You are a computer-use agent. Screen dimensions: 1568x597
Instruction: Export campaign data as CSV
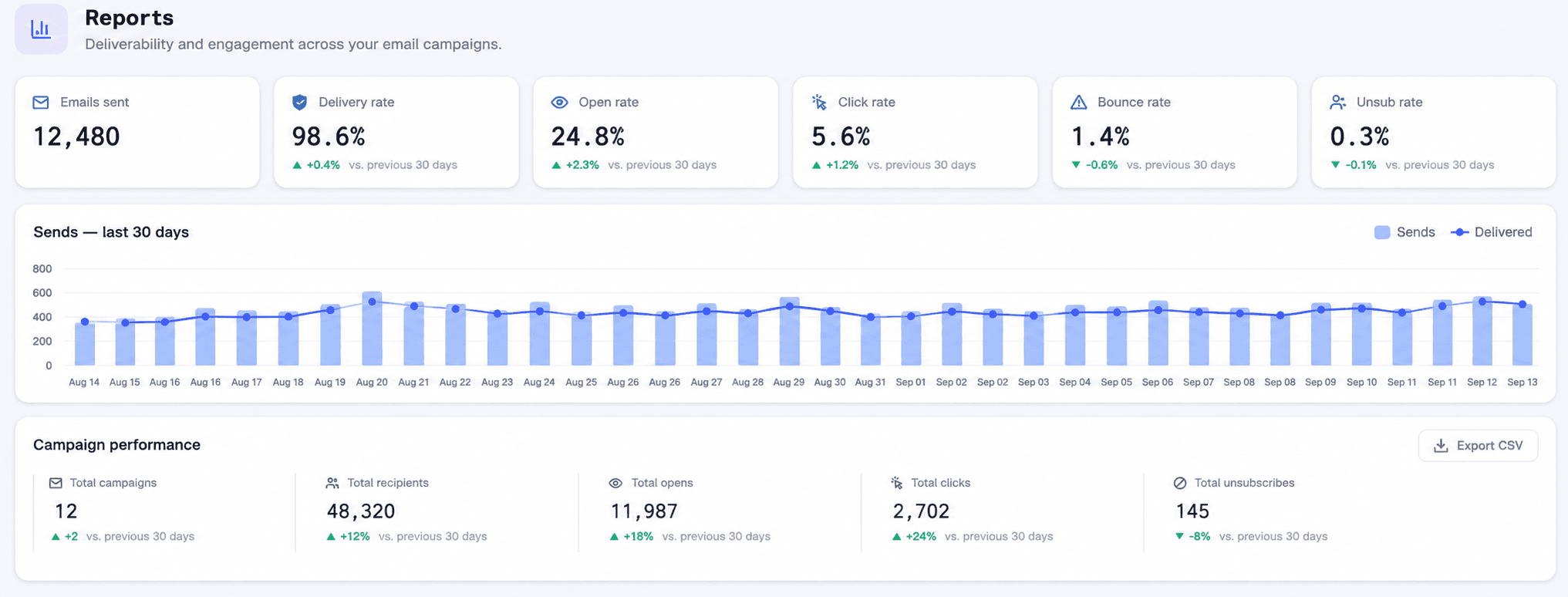pos(1478,446)
